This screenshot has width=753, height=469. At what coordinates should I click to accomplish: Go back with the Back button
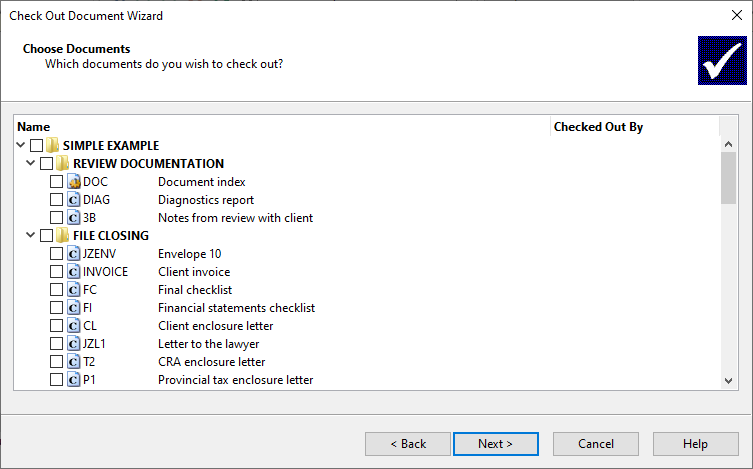[x=408, y=444]
